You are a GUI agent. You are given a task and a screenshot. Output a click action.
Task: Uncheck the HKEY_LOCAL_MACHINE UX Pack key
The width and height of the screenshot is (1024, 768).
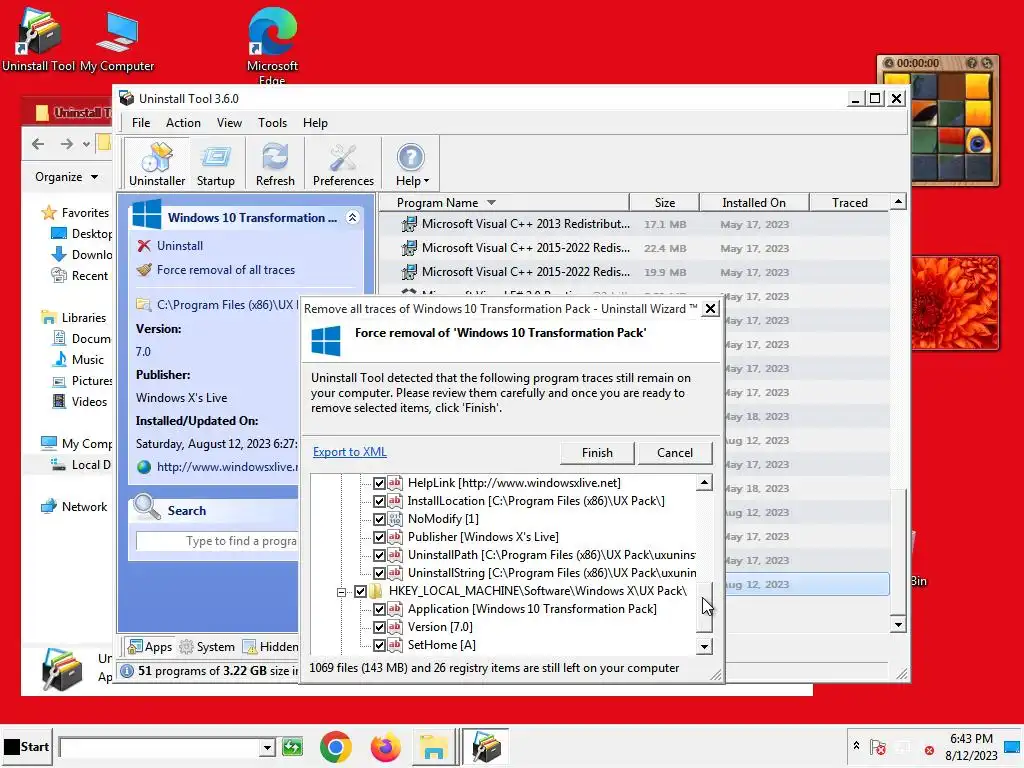pyautogui.click(x=360, y=591)
